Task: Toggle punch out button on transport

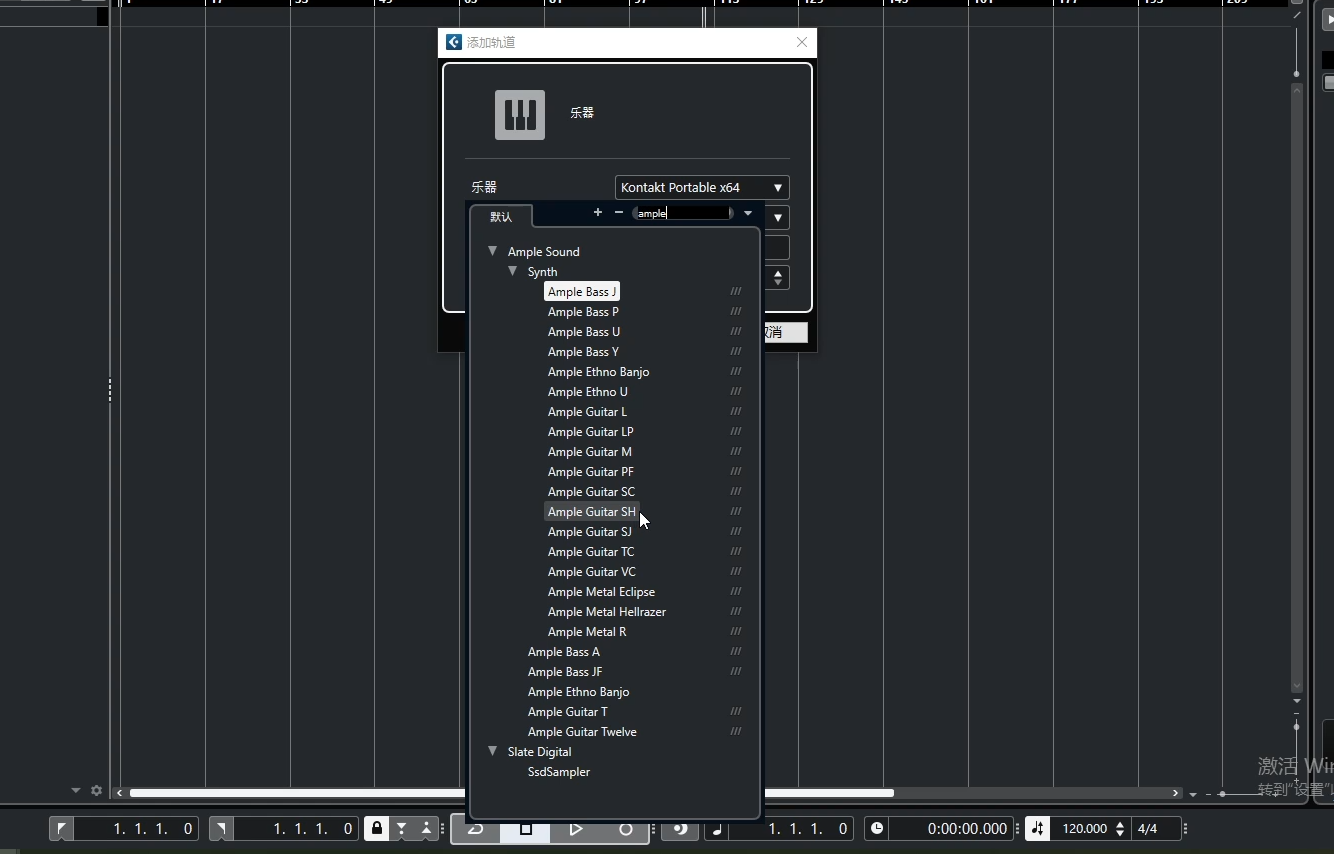Action: [x=425, y=828]
